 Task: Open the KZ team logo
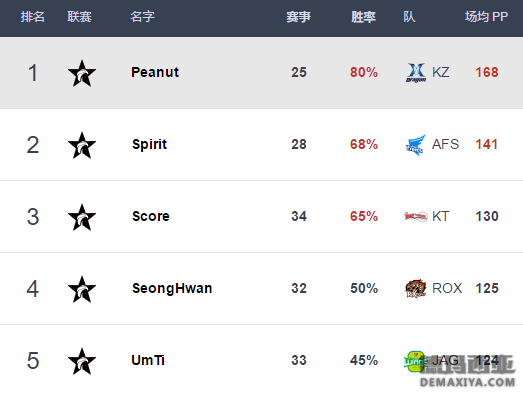tap(416, 73)
